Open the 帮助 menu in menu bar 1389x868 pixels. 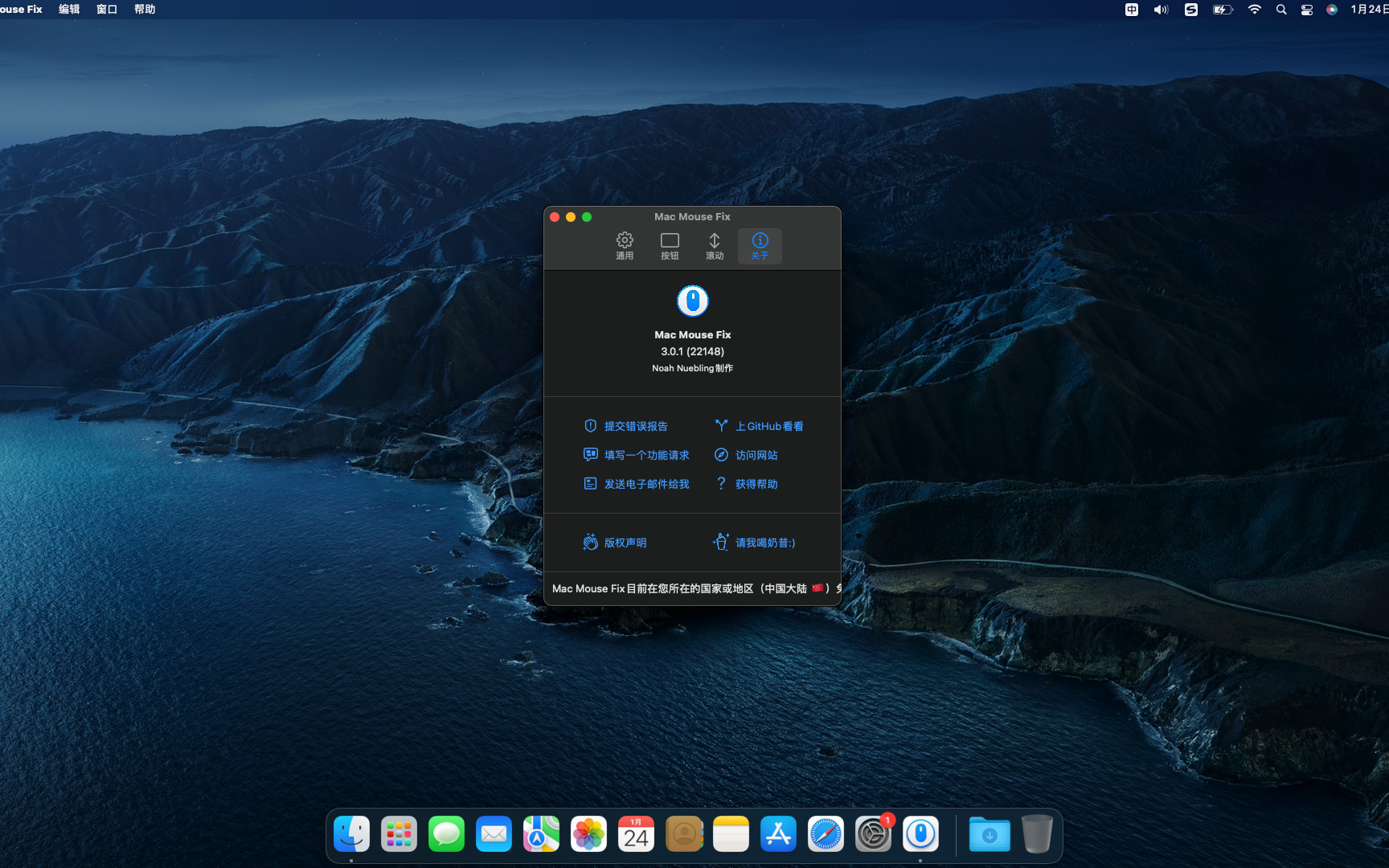point(145,9)
